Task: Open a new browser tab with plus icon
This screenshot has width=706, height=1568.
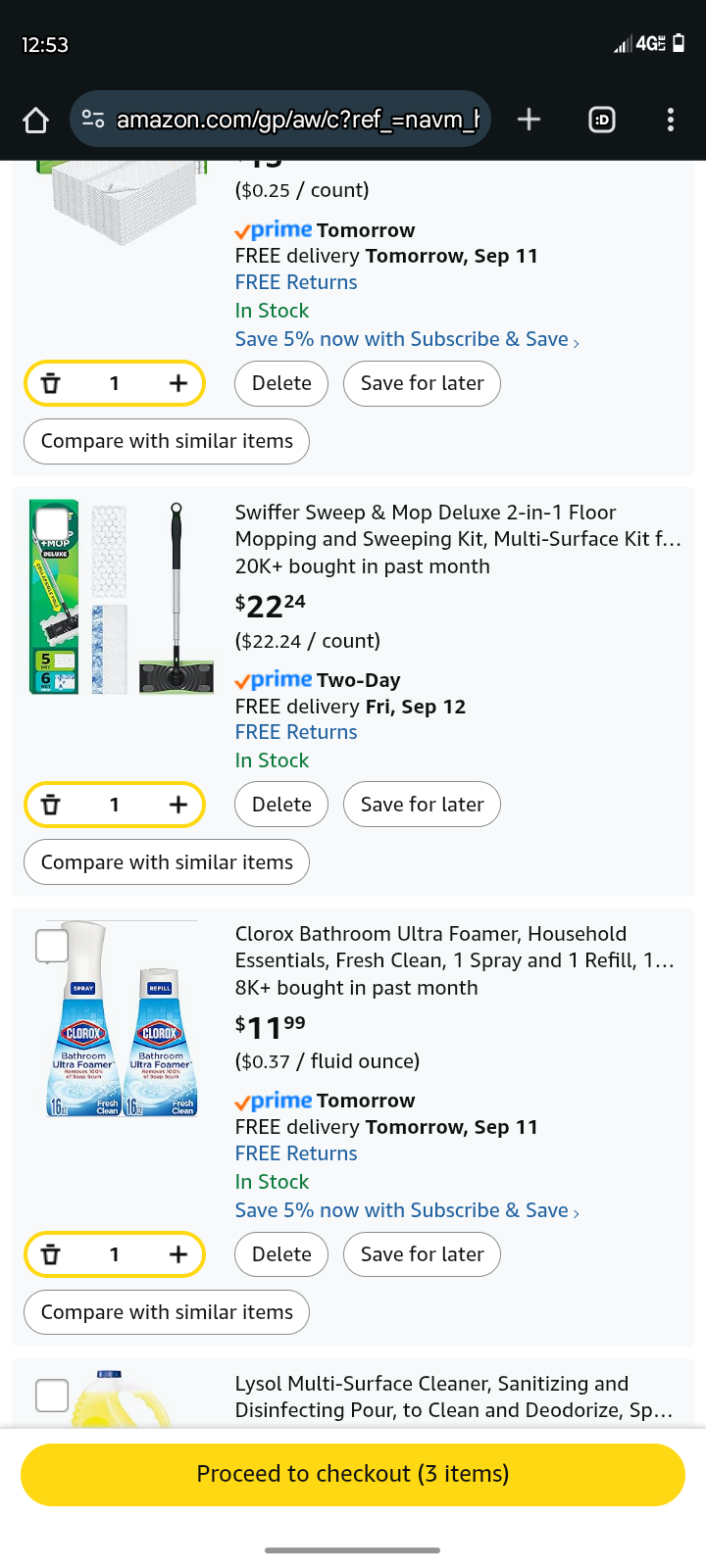Action: [x=529, y=120]
